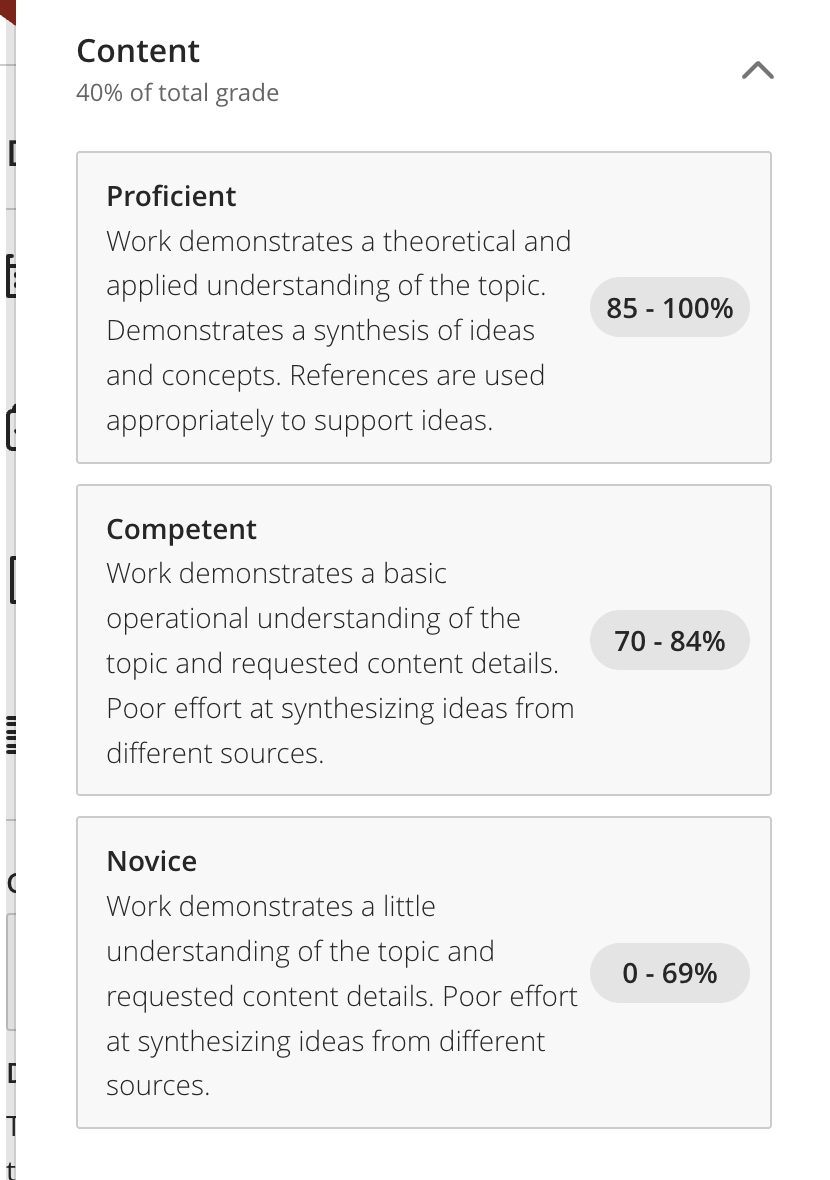Choose the 0 - 69% score pill

click(670, 973)
